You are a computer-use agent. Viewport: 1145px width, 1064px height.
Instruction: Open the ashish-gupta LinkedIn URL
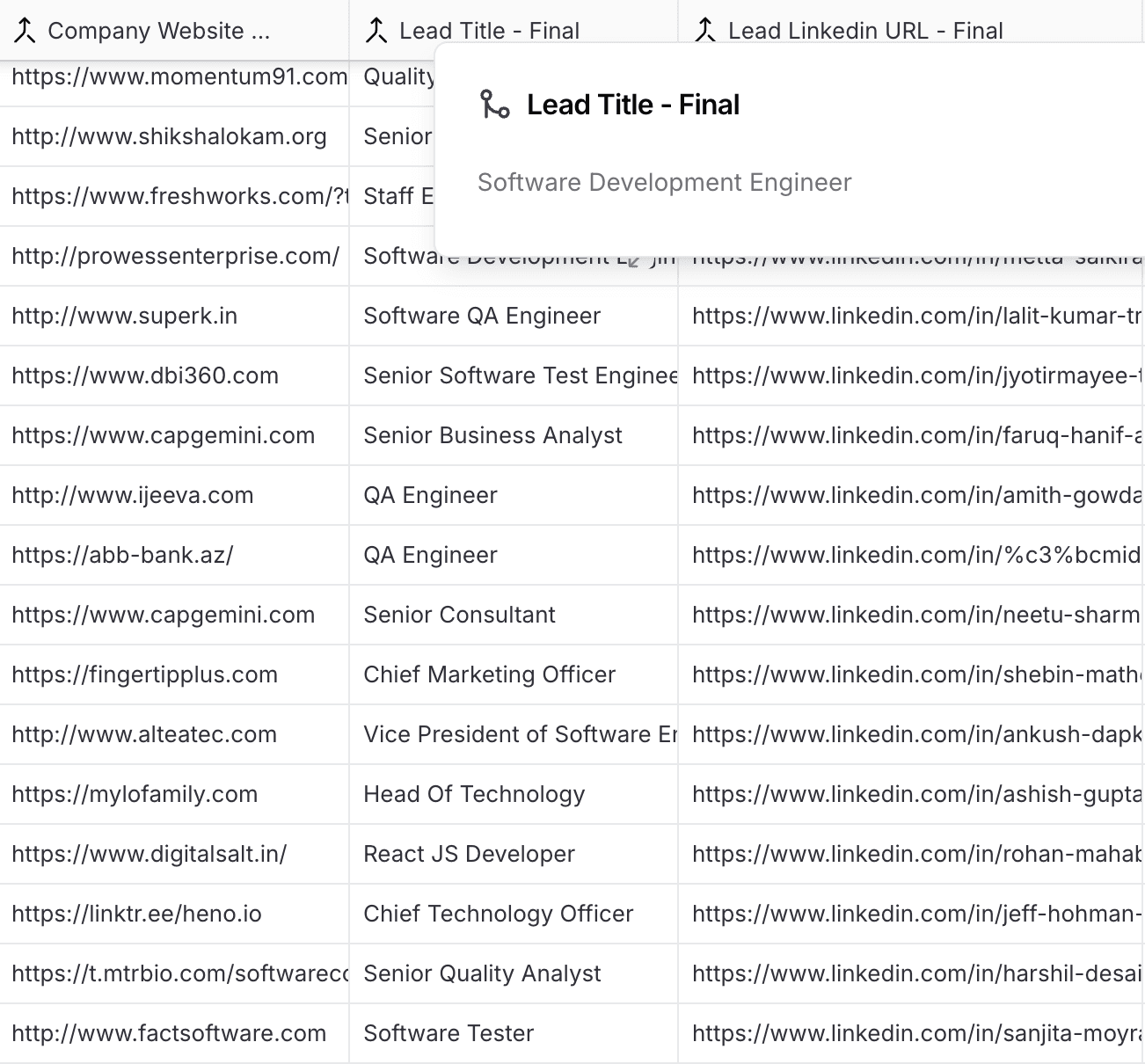(x=912, y=794)
